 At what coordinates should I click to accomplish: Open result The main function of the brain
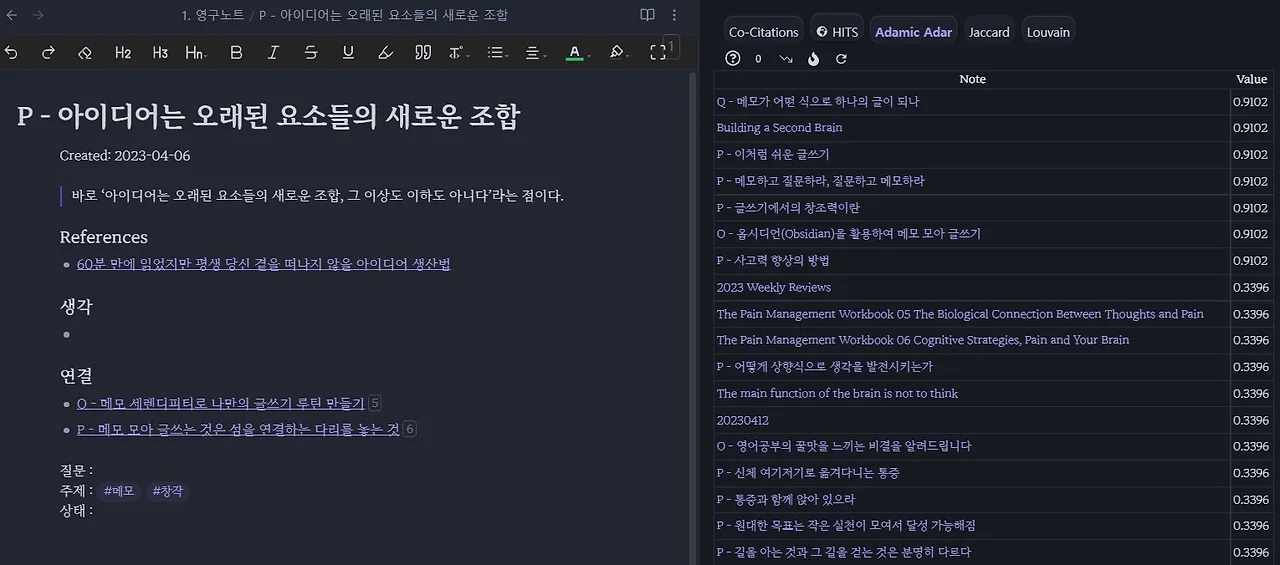tap(837, 393)
